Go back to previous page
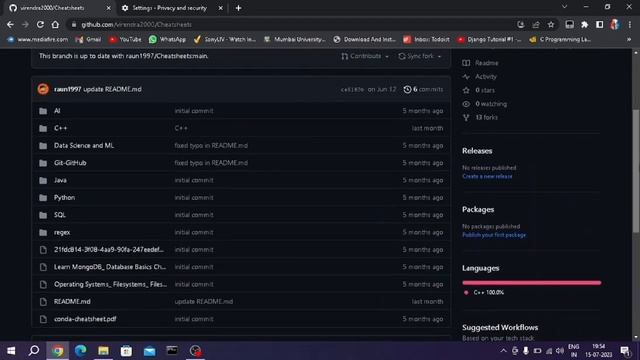 pos(10,24)
